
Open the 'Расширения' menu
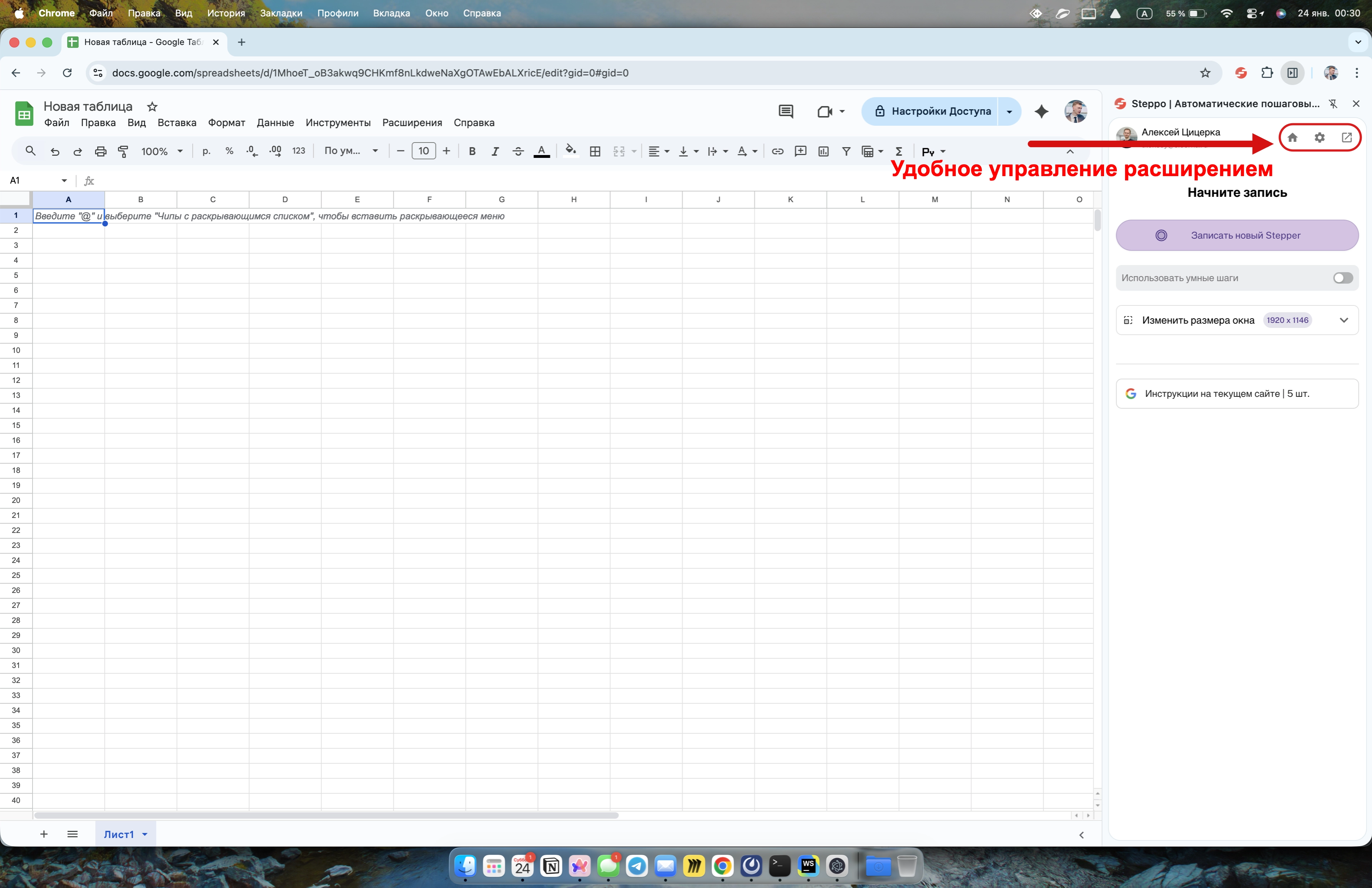[412, 123]
